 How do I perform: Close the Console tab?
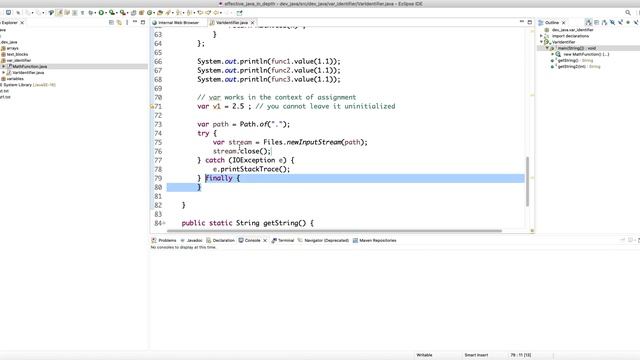point(265,240)
